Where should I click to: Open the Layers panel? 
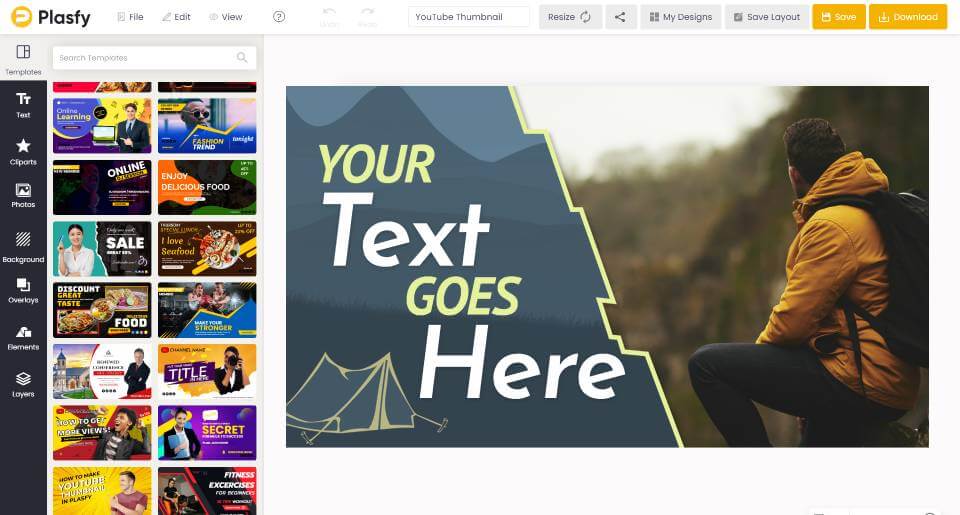pyautogui.click(x=23, y=384)
